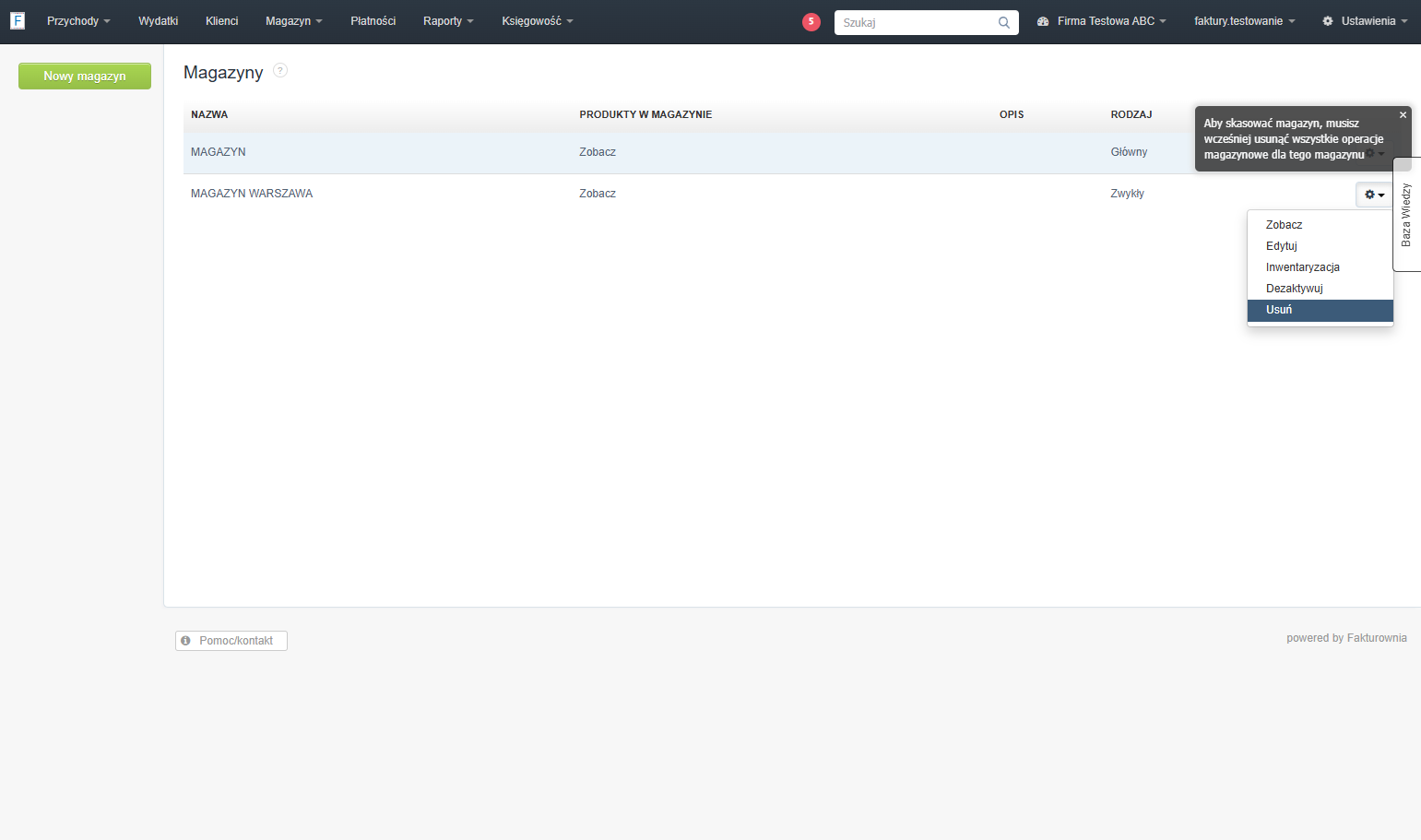Click the Zwykły type cell
Screen dimensions: 1421x840
pos(1127,194)
